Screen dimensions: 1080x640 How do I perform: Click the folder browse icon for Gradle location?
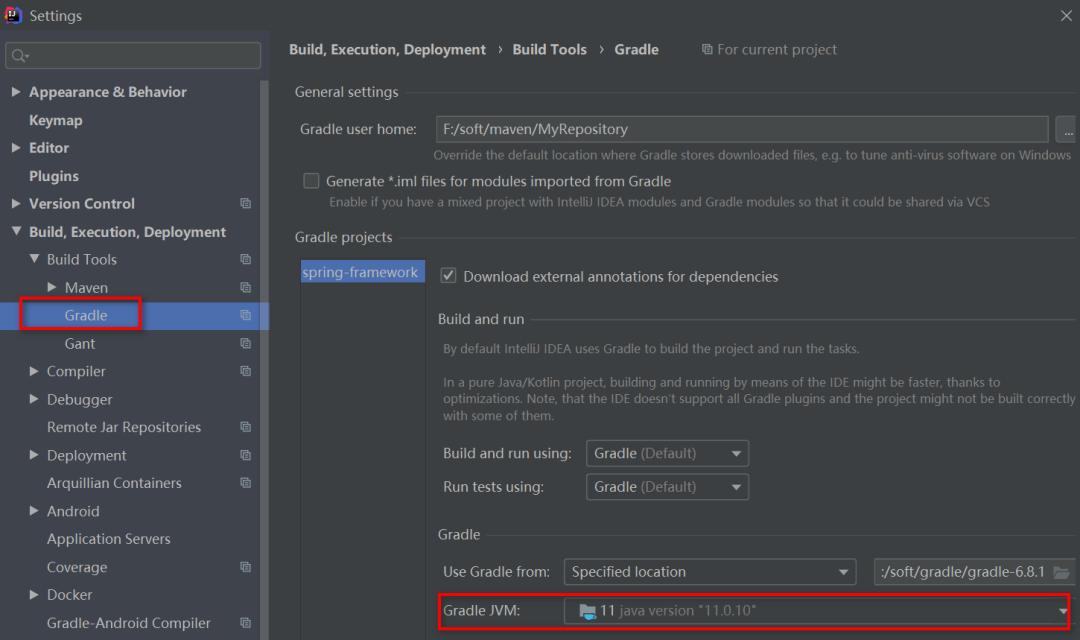[x=1061, y=572]
